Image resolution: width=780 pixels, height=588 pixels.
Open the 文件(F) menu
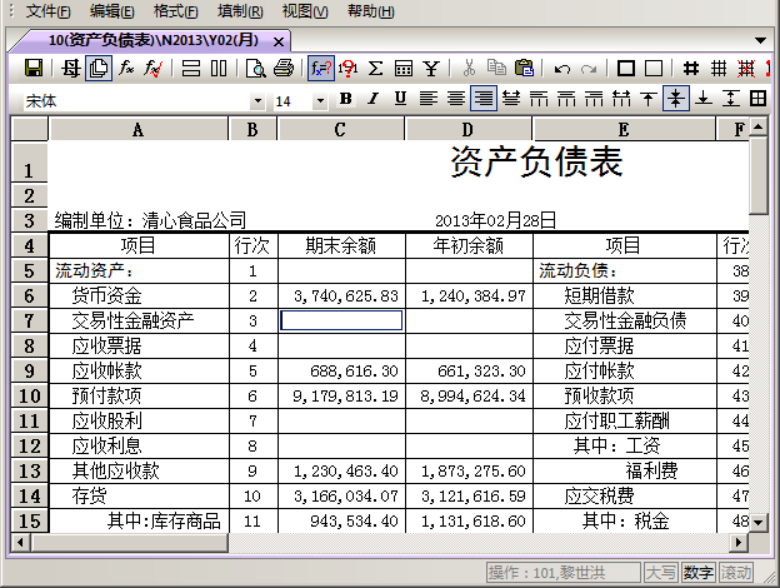point(48,12)
